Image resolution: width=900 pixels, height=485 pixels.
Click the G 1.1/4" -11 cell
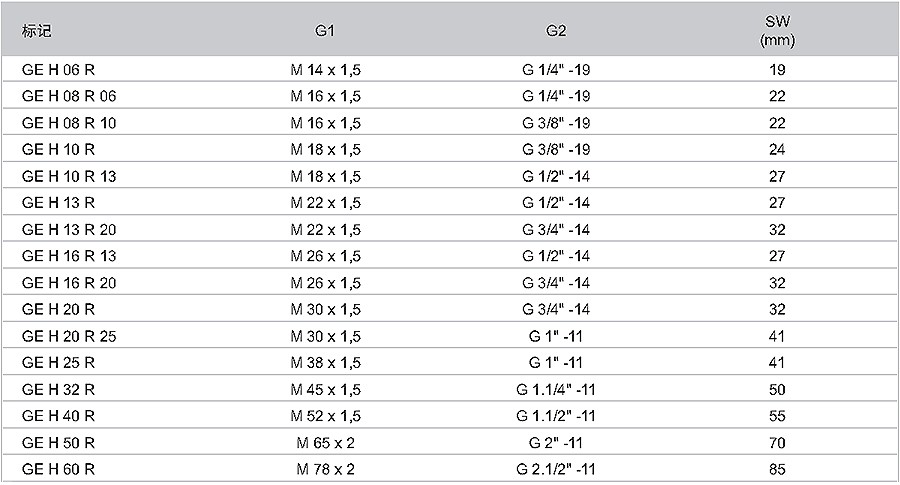coord(556,390)
